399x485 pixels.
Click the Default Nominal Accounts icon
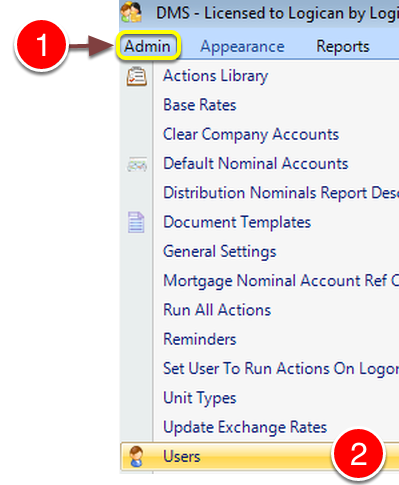(137, 164)
